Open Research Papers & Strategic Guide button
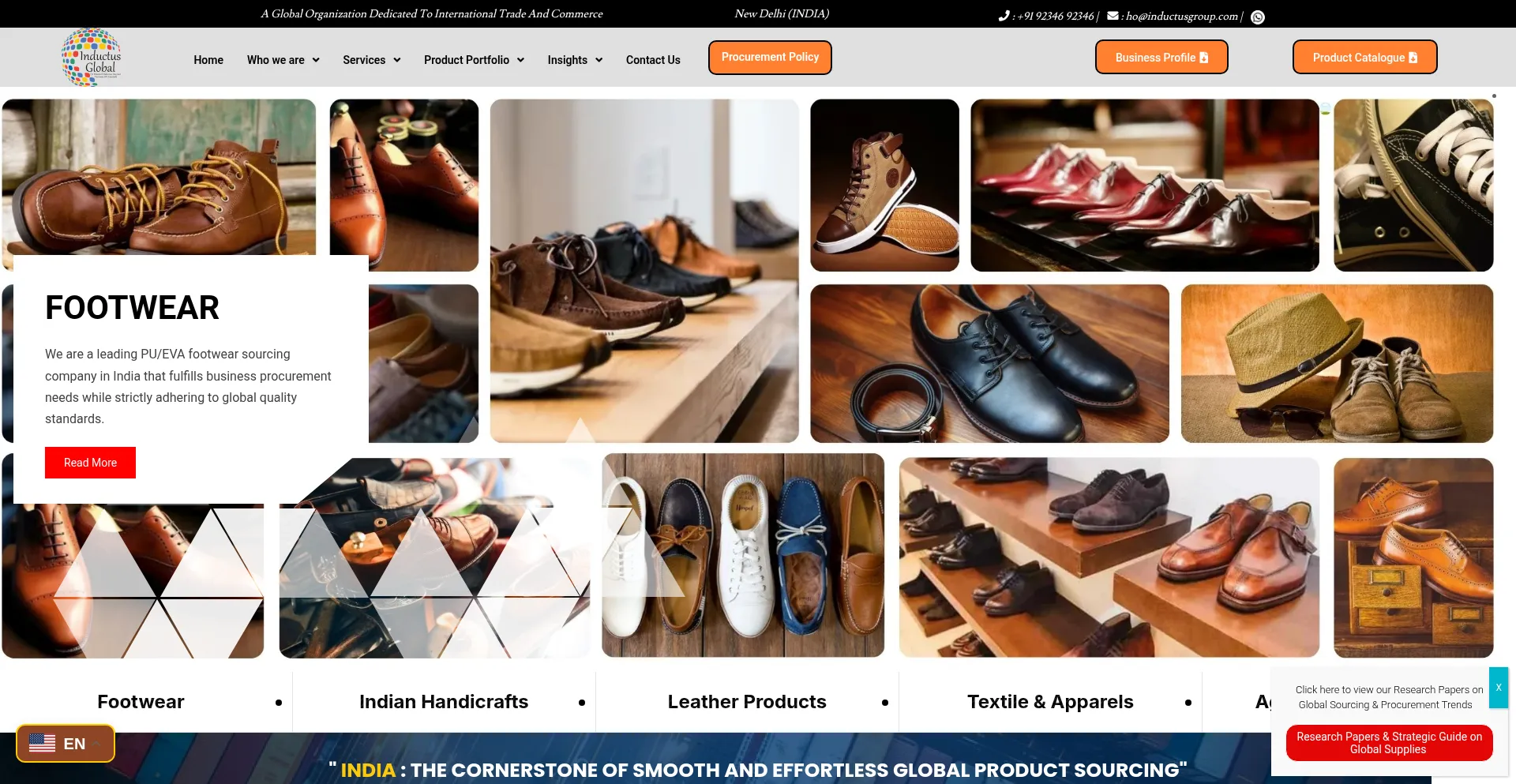Screen dimensions: 1516x784 [x=1389, y=743]
